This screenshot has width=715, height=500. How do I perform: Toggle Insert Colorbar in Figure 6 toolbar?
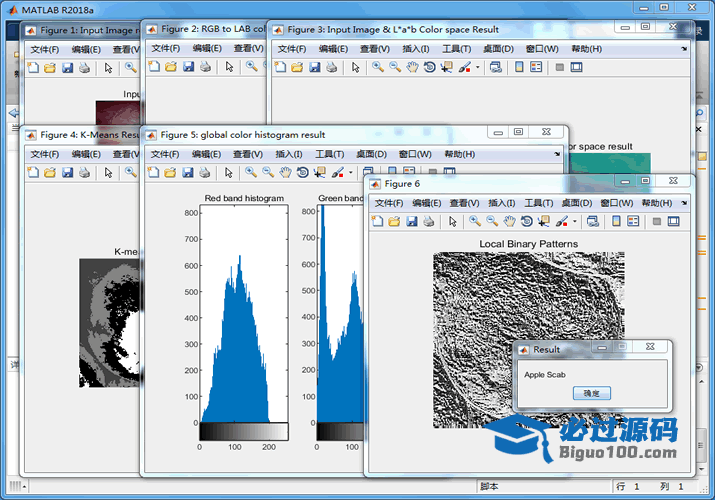pyautogui.click(x=616, y=221)
